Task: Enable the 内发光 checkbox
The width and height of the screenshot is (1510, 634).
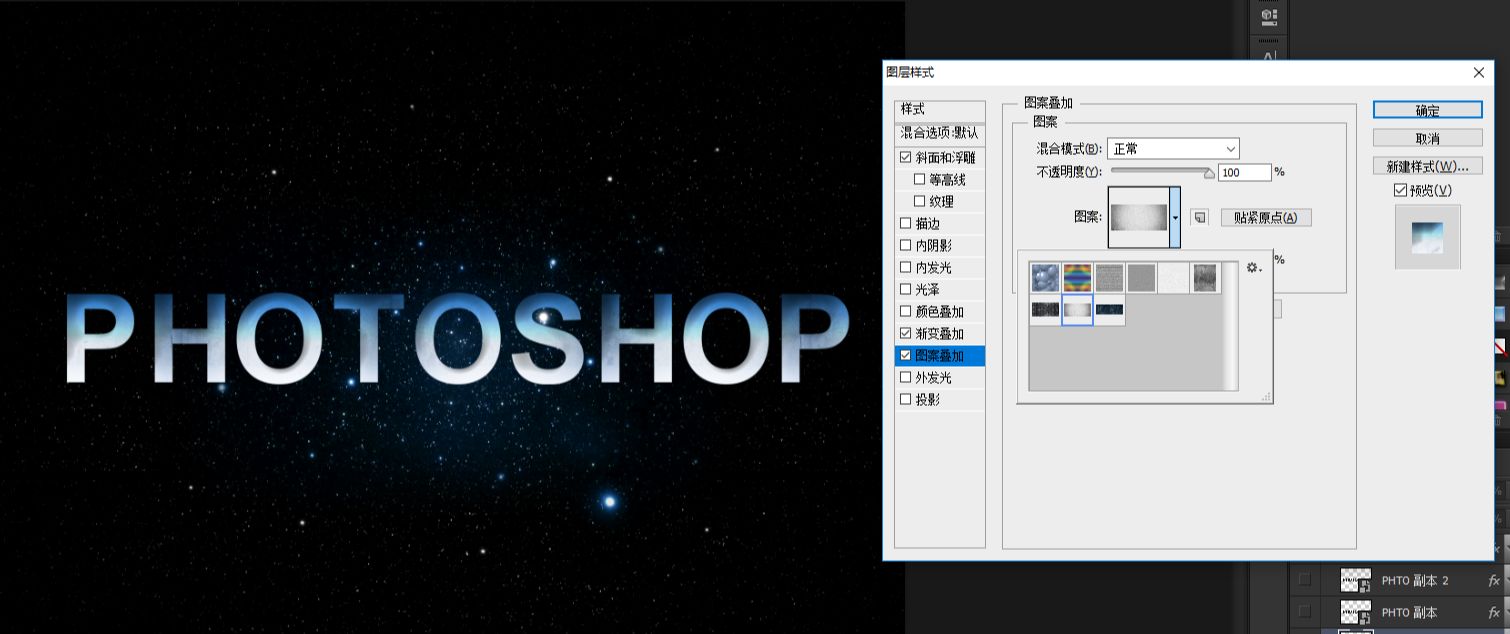Action: tap(906, 268)
